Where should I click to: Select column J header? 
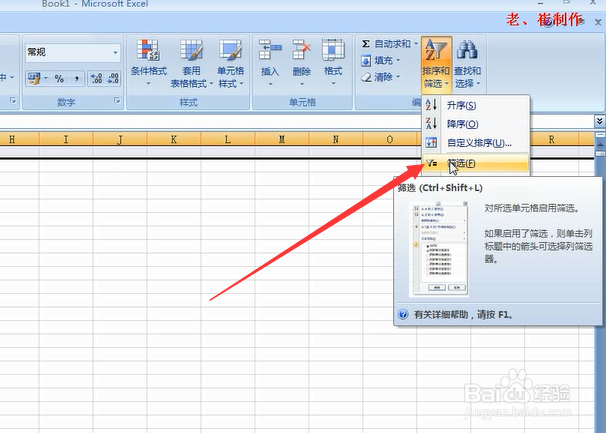point(120,139)
